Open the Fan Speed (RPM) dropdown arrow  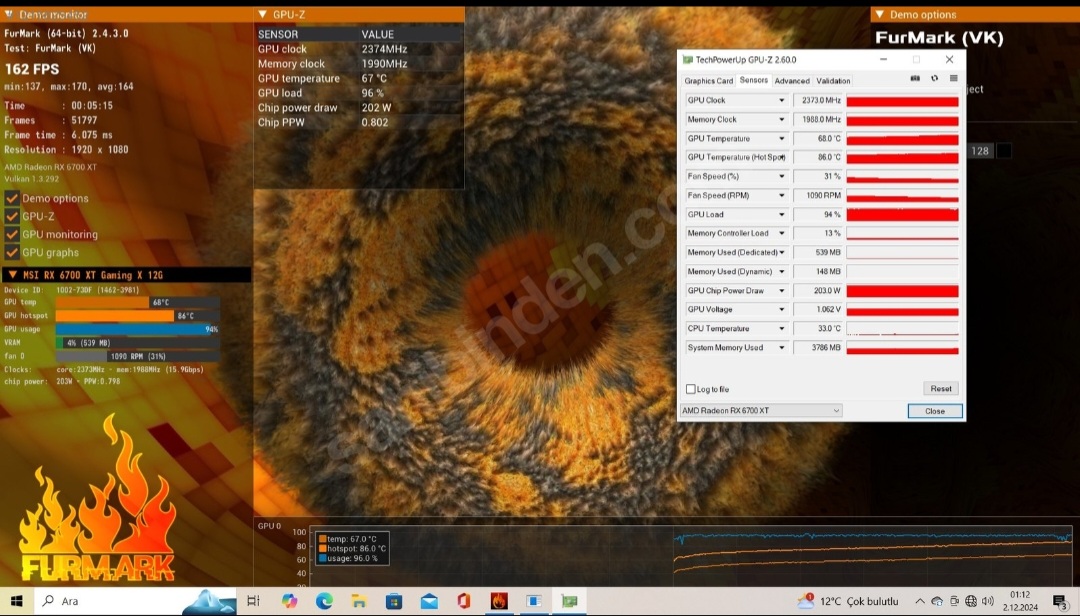(x=782, y=196)
